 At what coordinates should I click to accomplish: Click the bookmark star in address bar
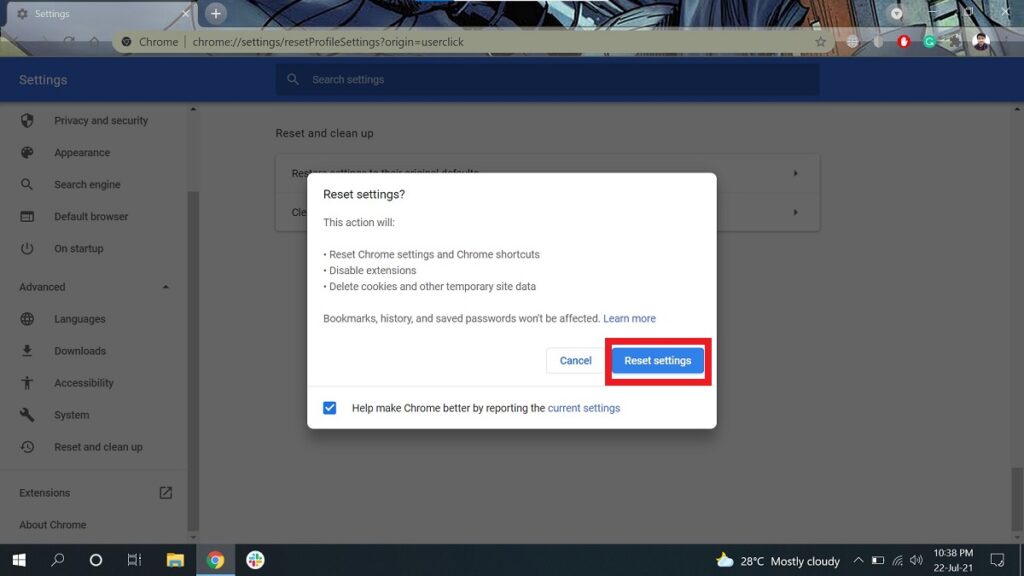click(x=820, y=41)
